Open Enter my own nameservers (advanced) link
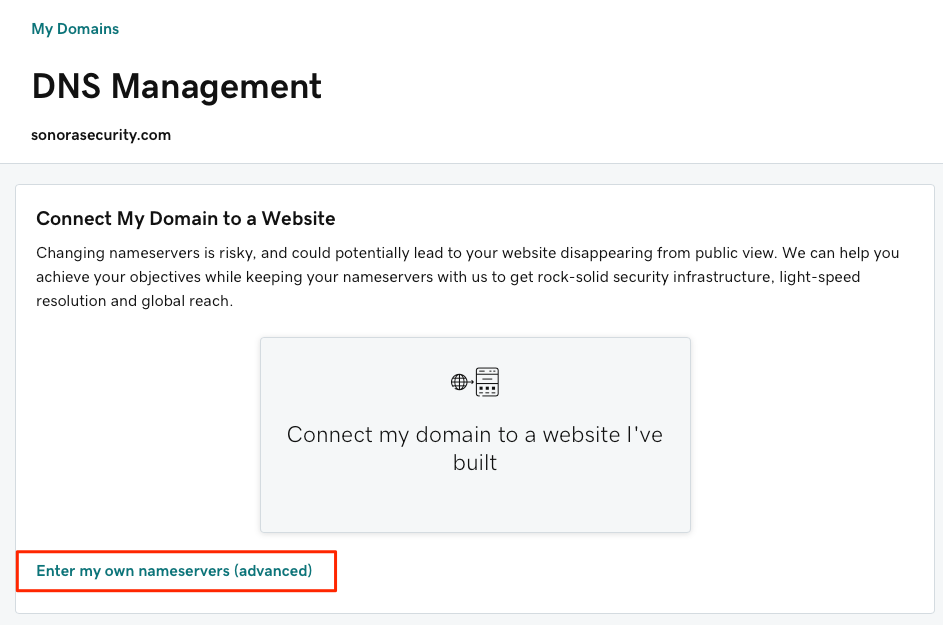This screenshot has height=625, width=943. (174, 571)
